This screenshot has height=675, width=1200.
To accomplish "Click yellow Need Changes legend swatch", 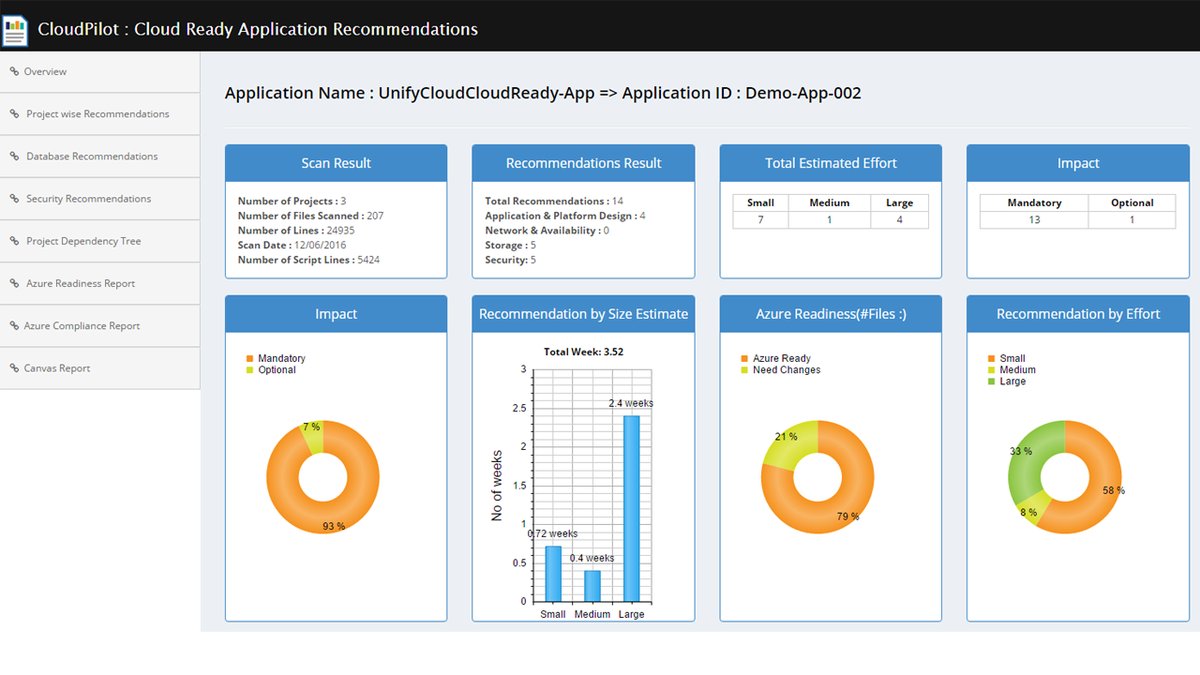I will [x=745, y=370].
